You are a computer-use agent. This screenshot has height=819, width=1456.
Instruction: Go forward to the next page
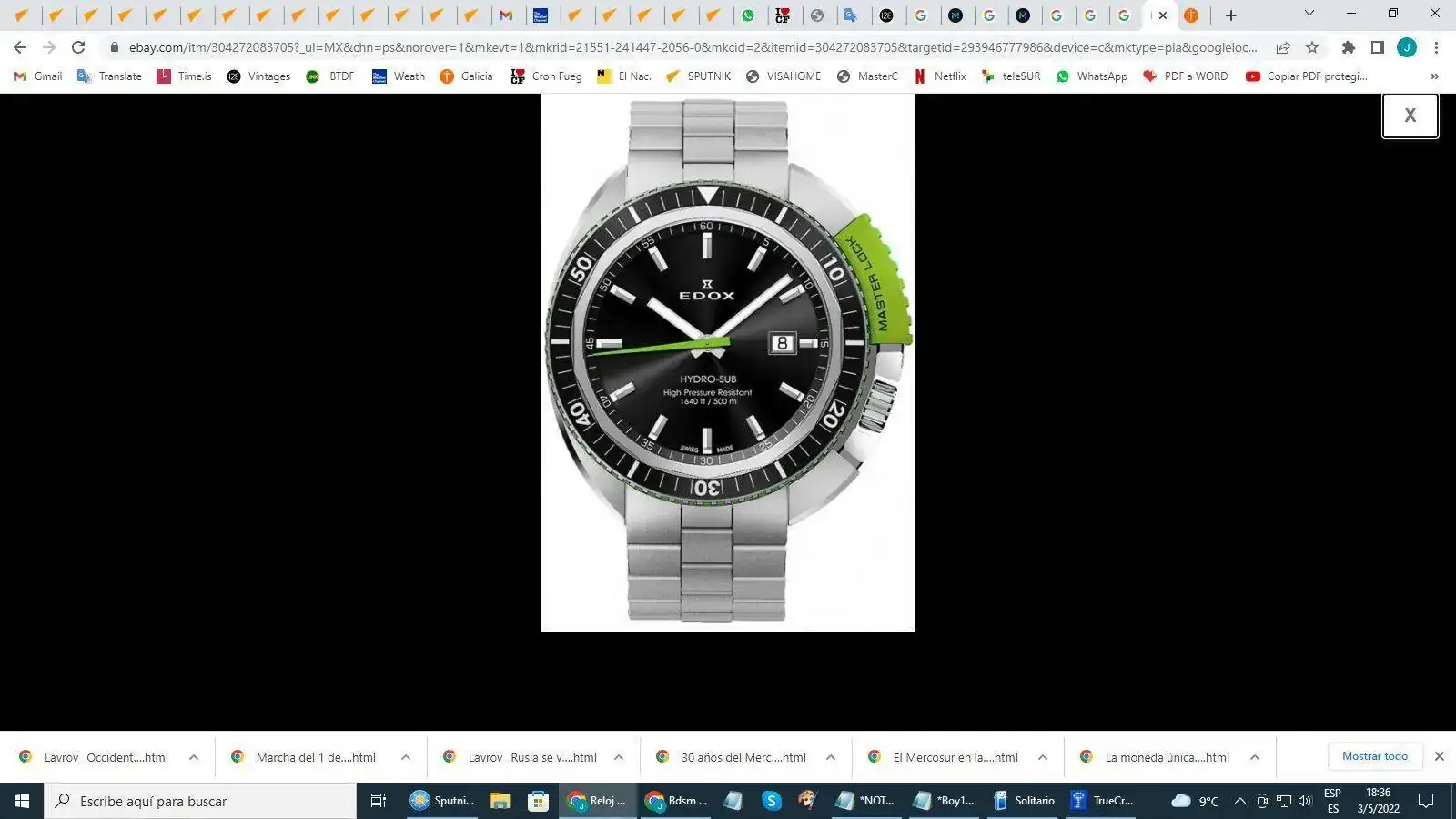point(49,47)
